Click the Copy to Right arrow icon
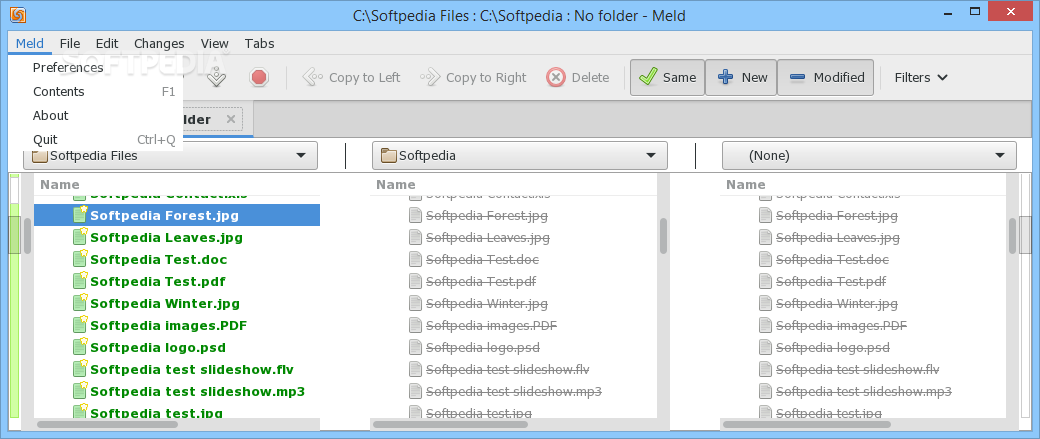1040x439 pixels. 430,78
